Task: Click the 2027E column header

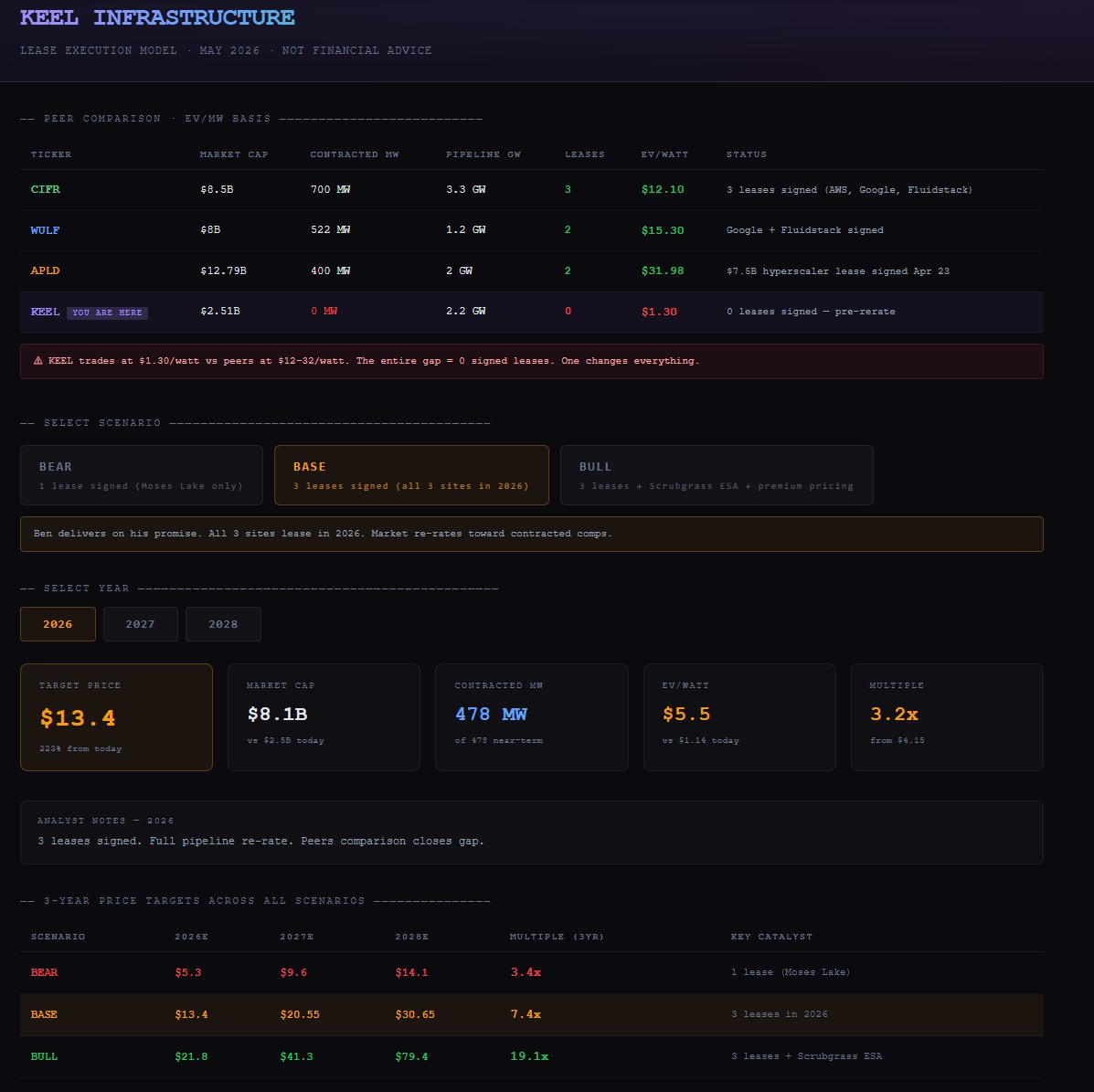Action: tap(296, 937)
